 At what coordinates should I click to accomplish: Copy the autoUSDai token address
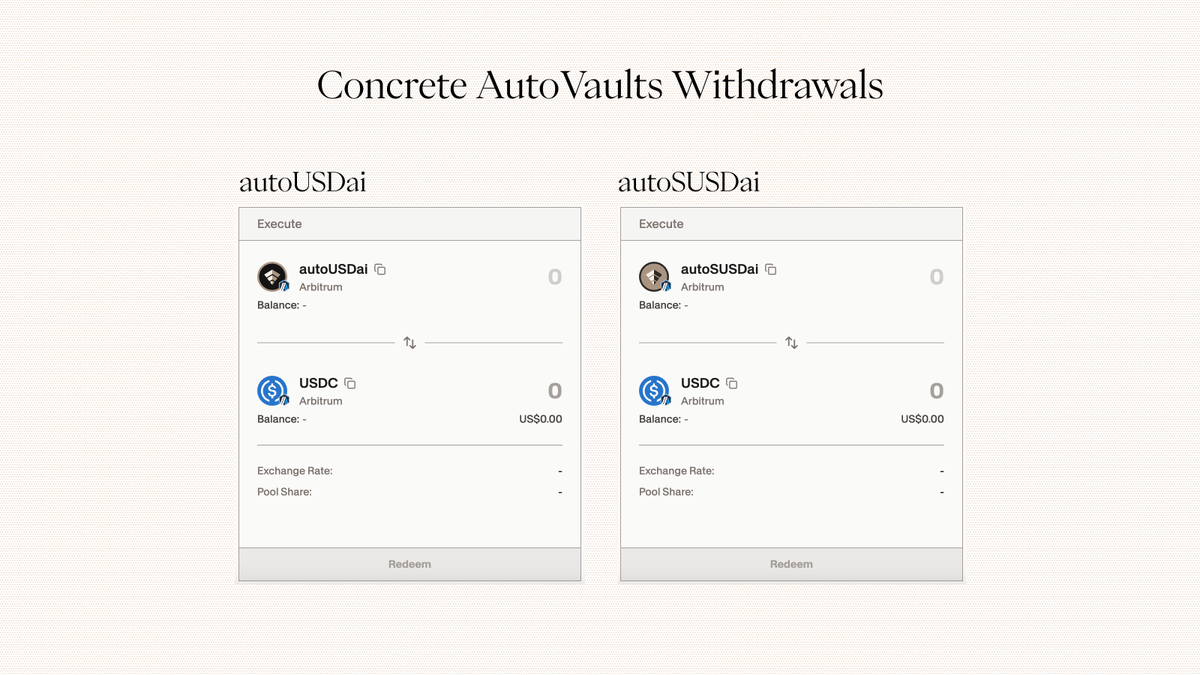pos(381,270)
